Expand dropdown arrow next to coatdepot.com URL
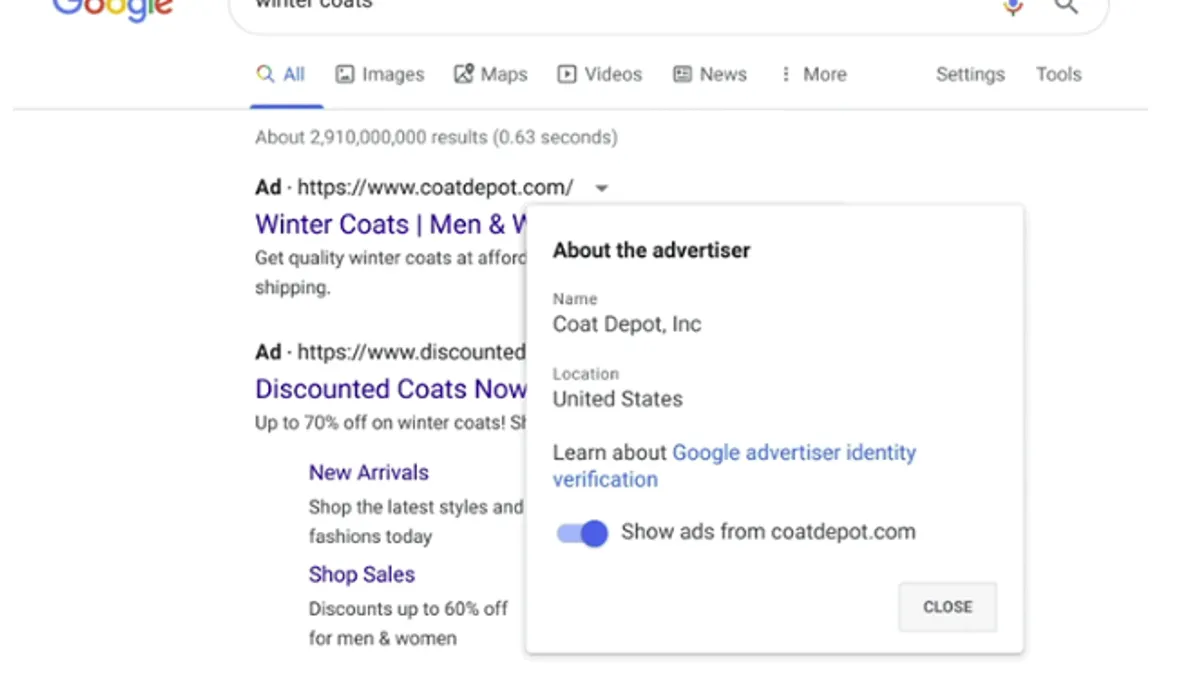This screenshot has width=1200, height=675. pyautogui.click(x=601, y=187)
